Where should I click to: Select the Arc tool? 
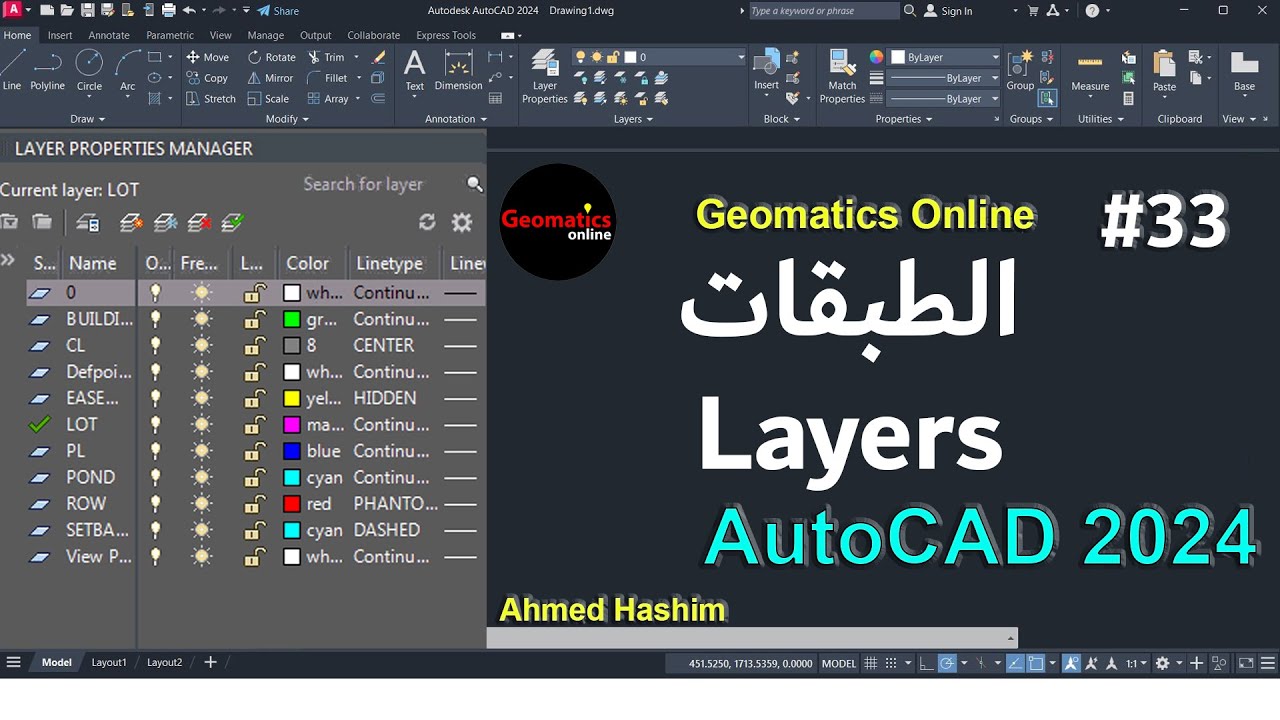click(x=128, y=70)
